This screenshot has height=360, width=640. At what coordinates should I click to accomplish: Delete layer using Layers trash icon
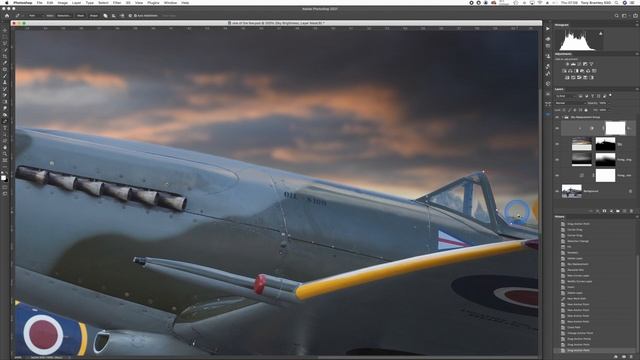point(631,211)
